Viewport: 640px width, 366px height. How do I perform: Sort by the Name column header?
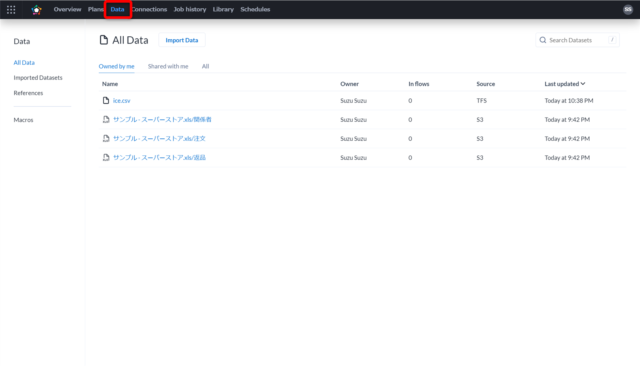click(x=110, y=84)
